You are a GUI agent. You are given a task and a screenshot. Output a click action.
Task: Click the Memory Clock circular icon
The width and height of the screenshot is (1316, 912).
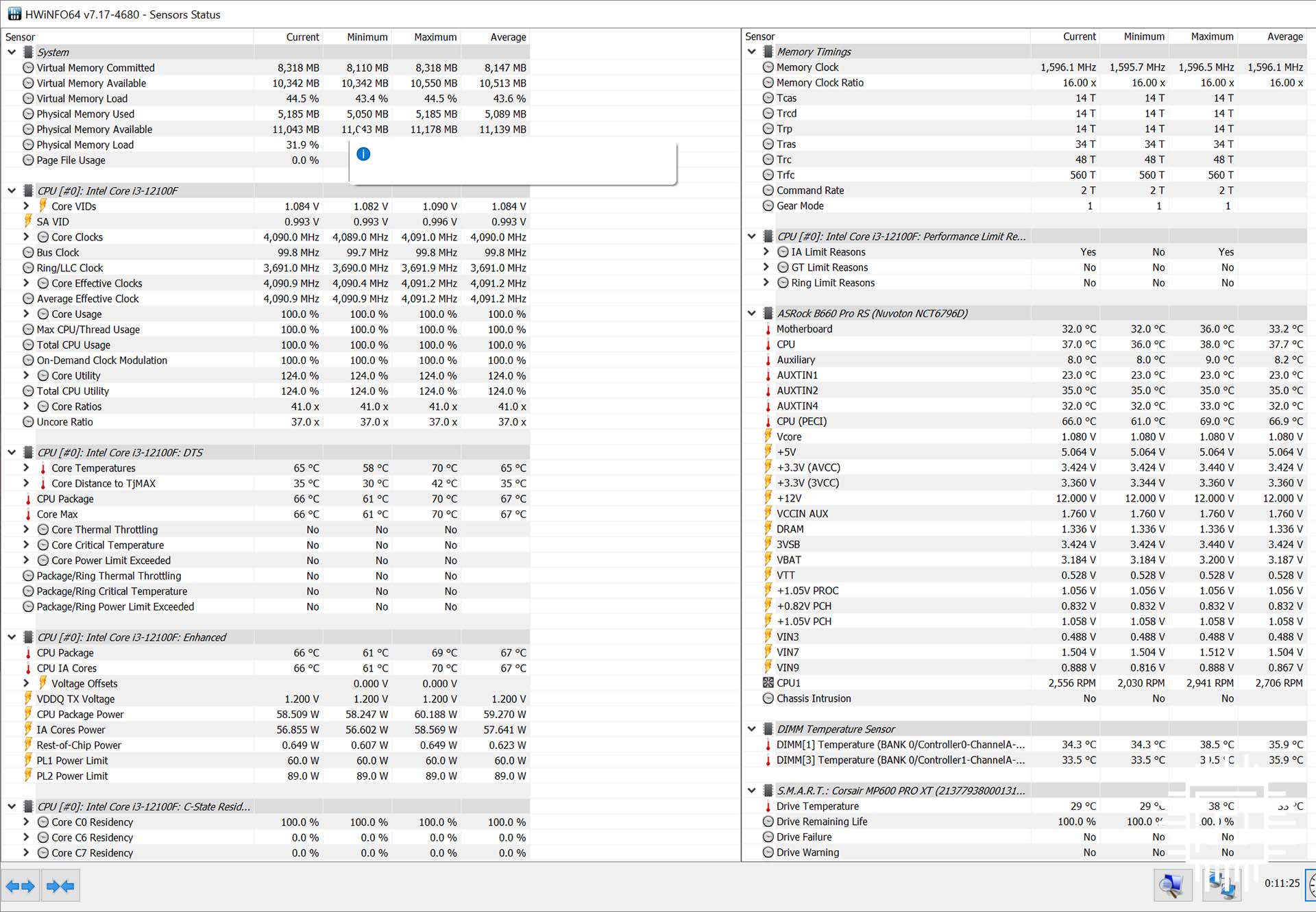tap(768, 67)
